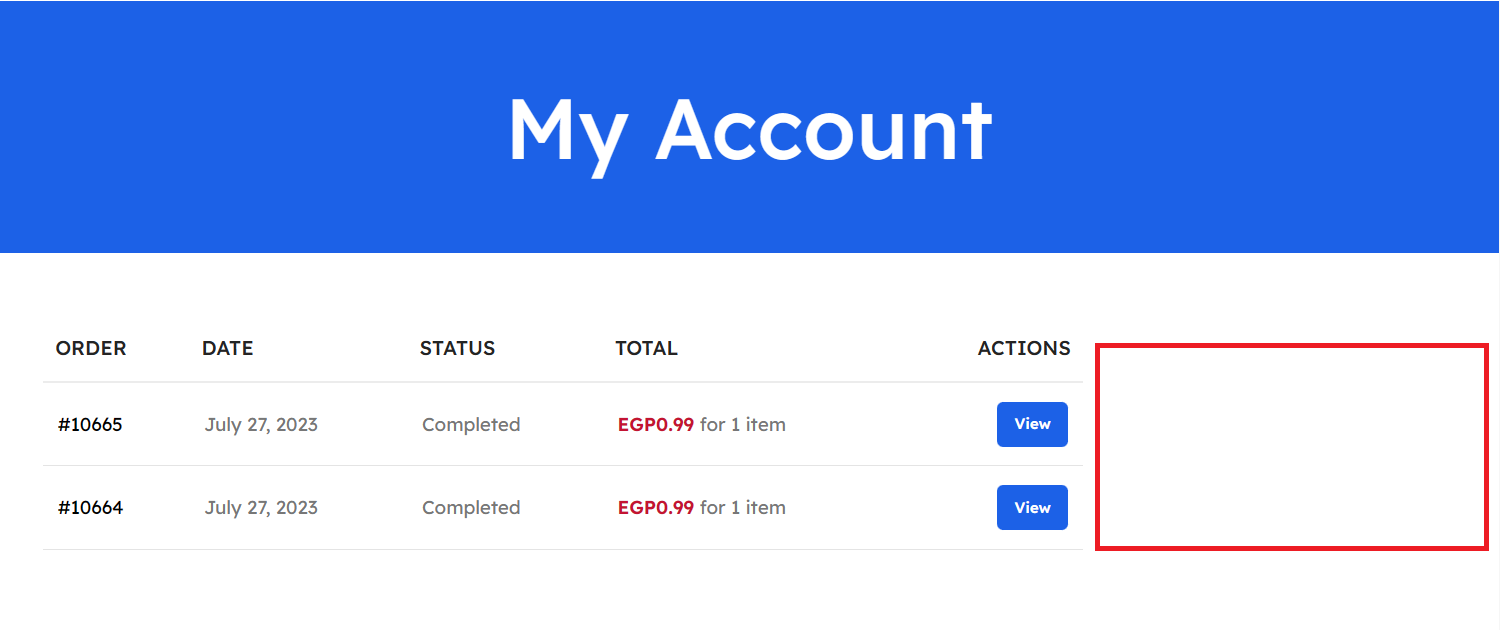1500x630 pixels.
Task: Click the word 'My' in page heading
Action: 567,130
